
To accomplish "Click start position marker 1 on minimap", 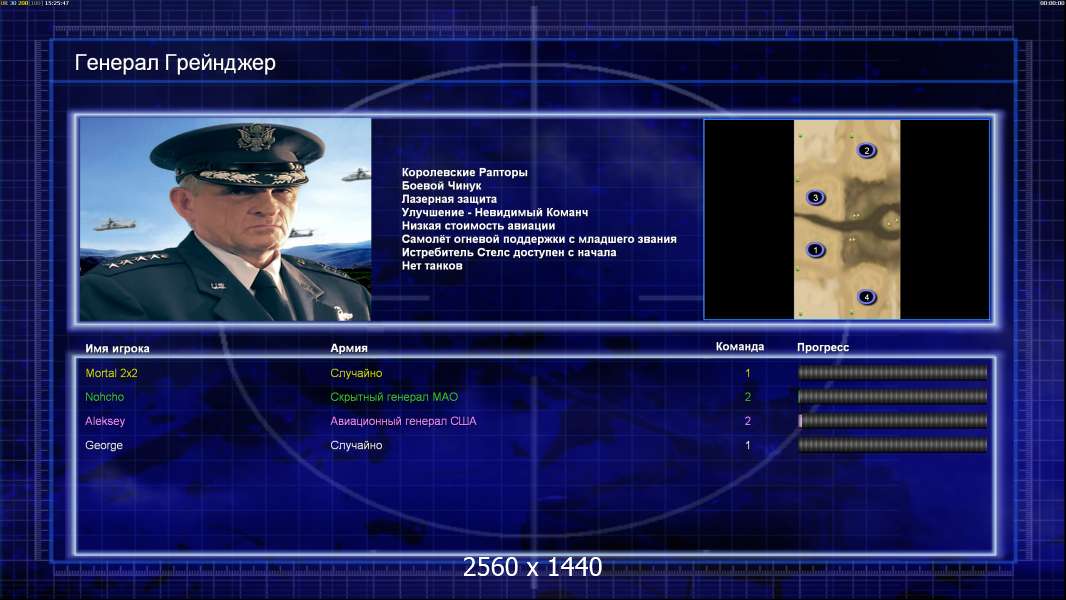I will pos(815,250).
